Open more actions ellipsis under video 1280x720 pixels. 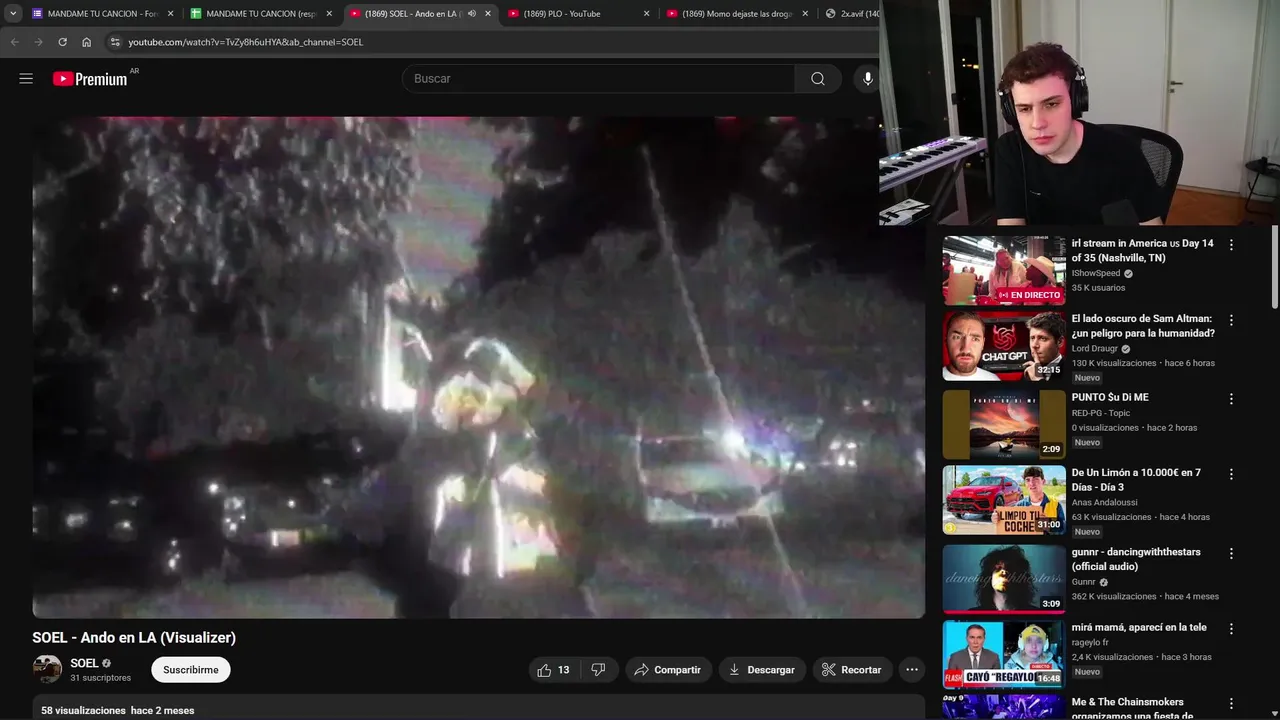pyautogui.click(x=911, y=670)
